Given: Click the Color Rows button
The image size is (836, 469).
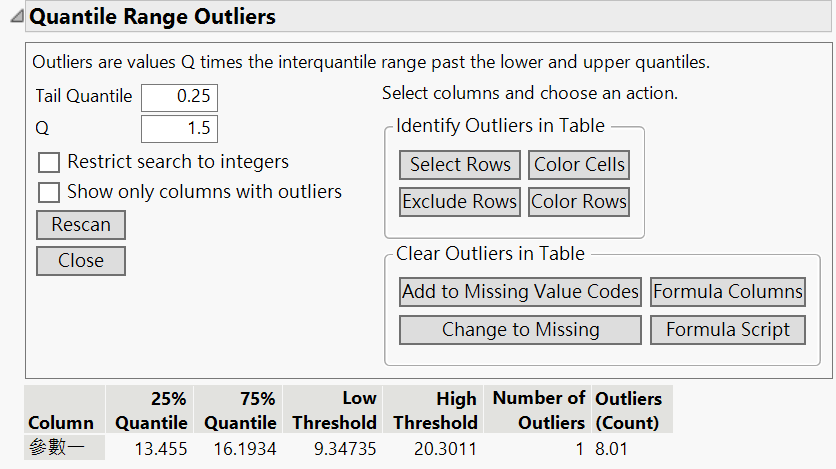Looking at the screenshot, I should pyautogui.click(x=579, y=202).
